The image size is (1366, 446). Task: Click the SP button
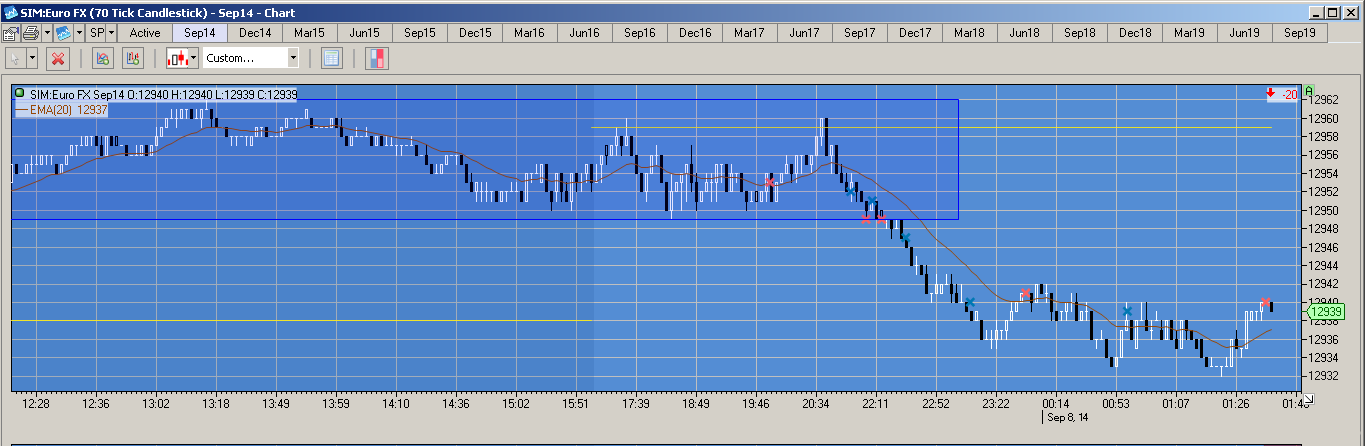[x=96, y=33]
